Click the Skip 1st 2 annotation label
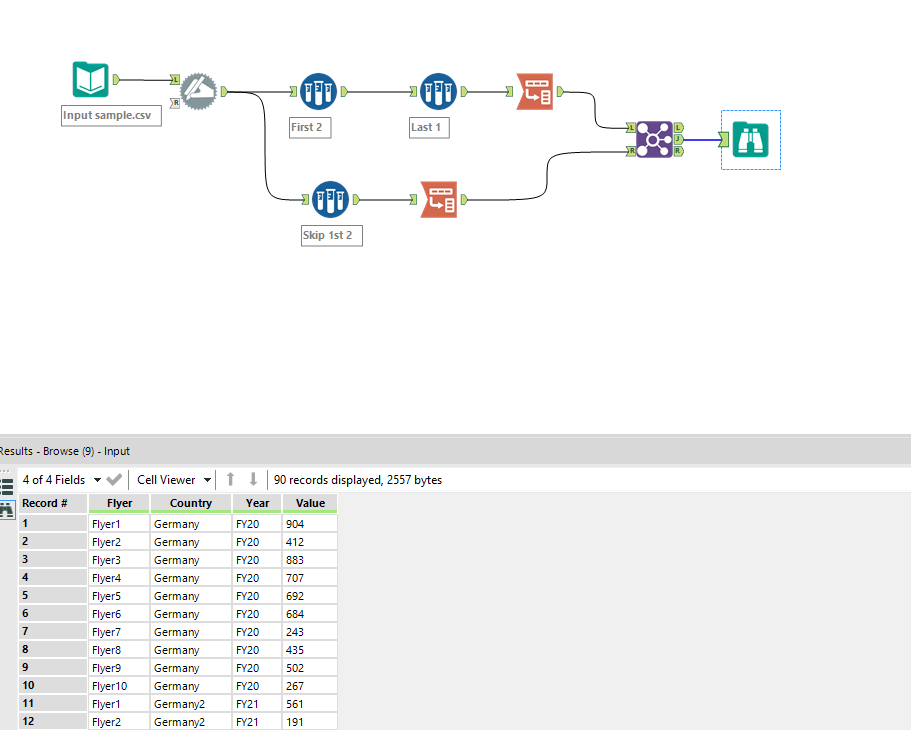The height and width of the screenshot is (730, 911). click(x=332, y=235)
